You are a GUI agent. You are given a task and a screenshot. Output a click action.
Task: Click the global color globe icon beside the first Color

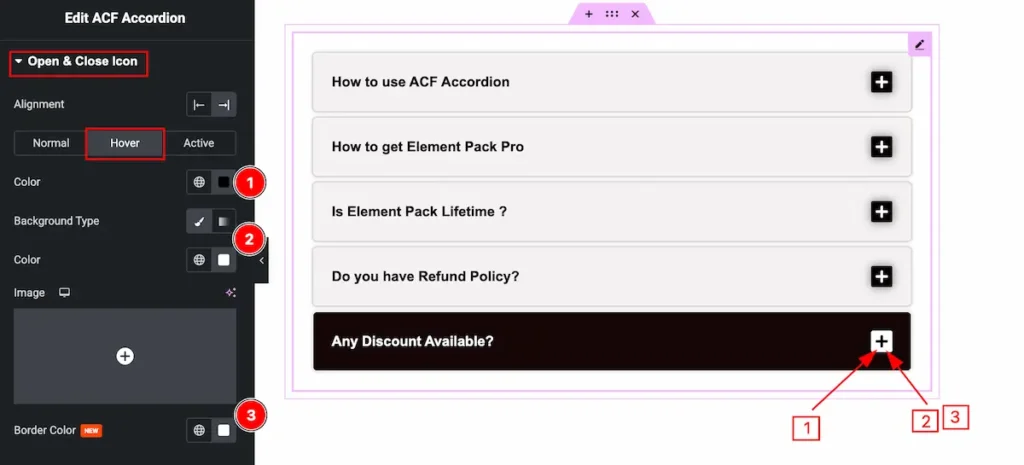(x=199, y=182)
